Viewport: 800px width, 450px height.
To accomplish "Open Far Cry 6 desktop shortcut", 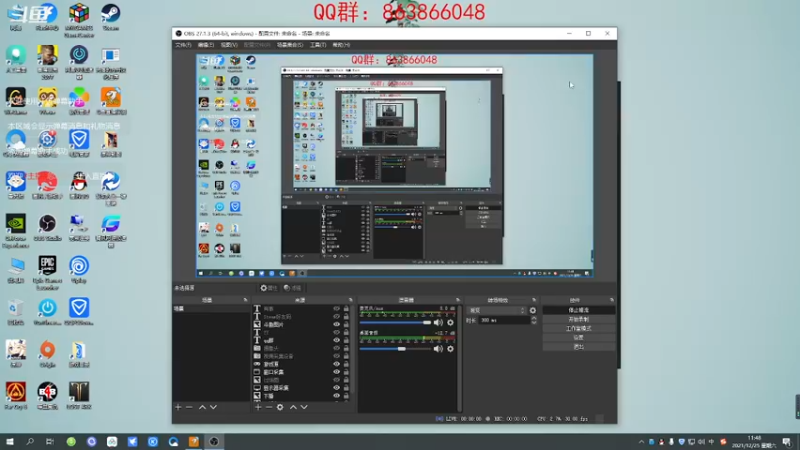I will point(16,395).
